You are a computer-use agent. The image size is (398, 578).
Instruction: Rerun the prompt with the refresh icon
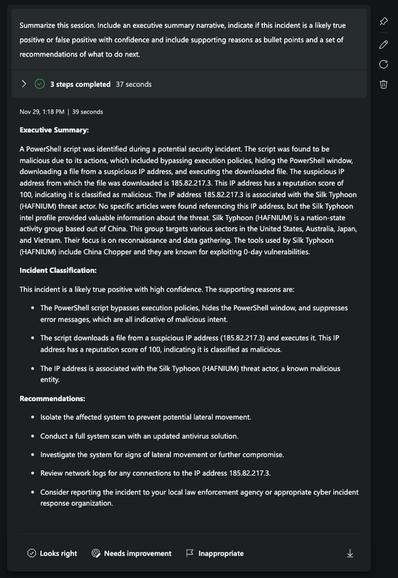click(384, 65)
